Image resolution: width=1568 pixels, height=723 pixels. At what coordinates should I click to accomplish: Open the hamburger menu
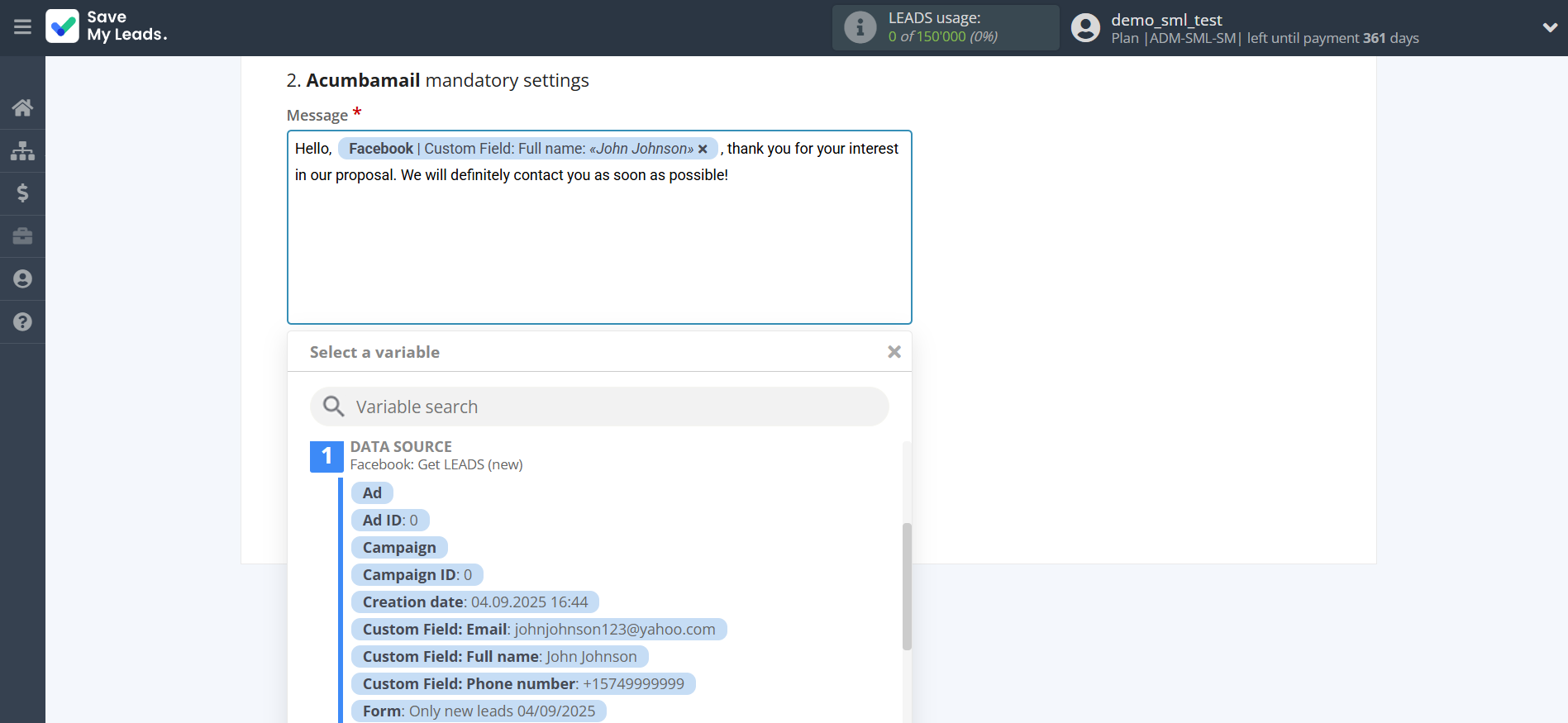pos(22,27)
